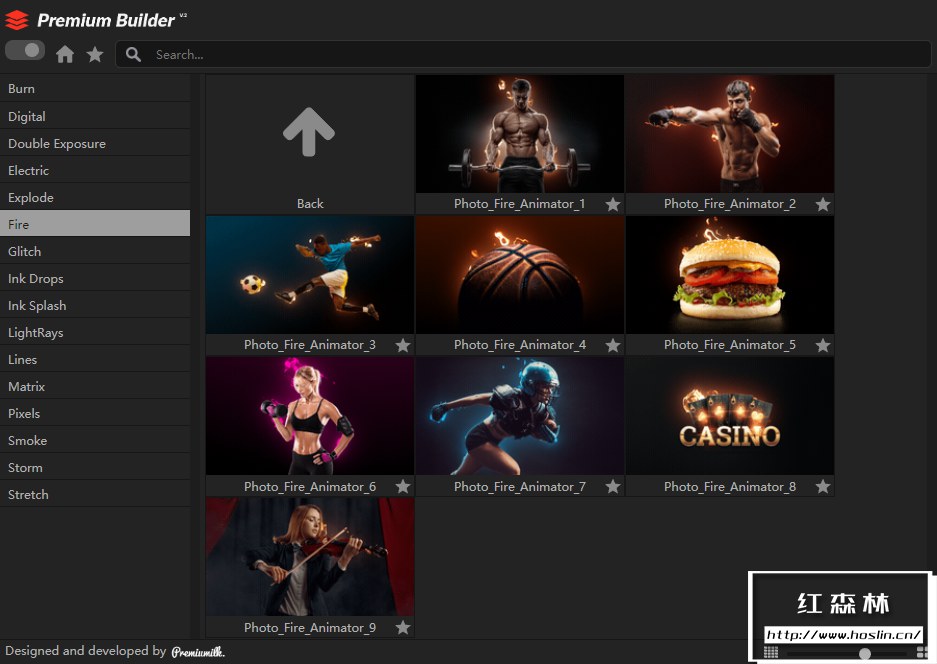Open favorites with the top star icon
Screen dimensions: 937x664
95,54
